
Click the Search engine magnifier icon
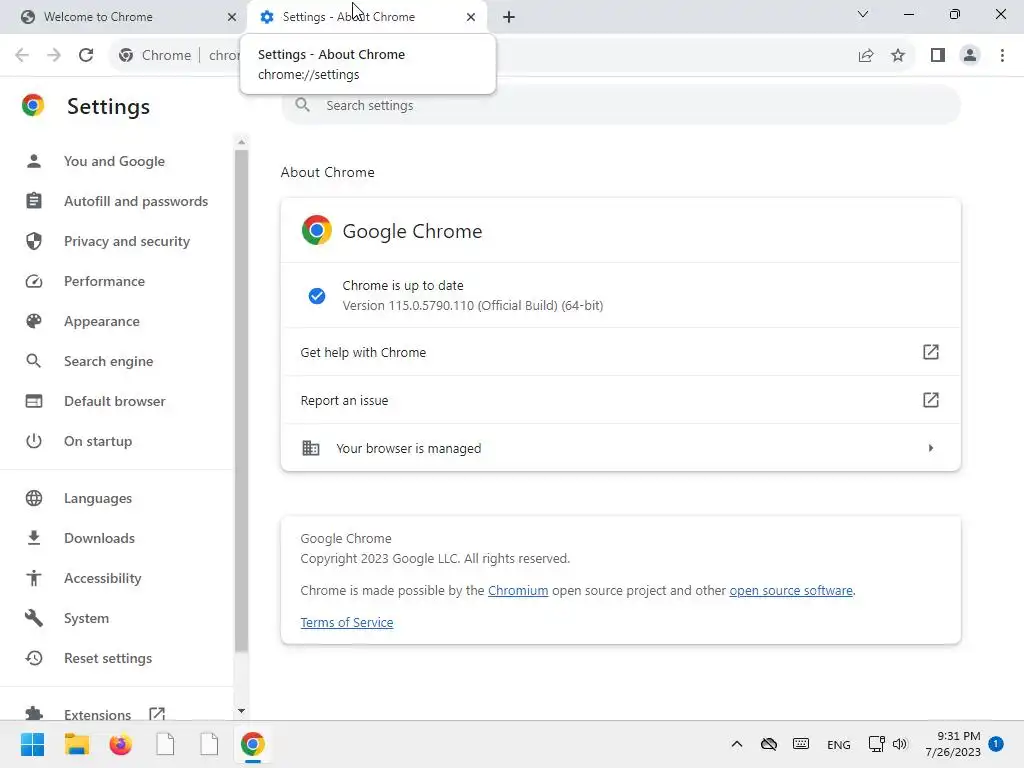point(34,361)
